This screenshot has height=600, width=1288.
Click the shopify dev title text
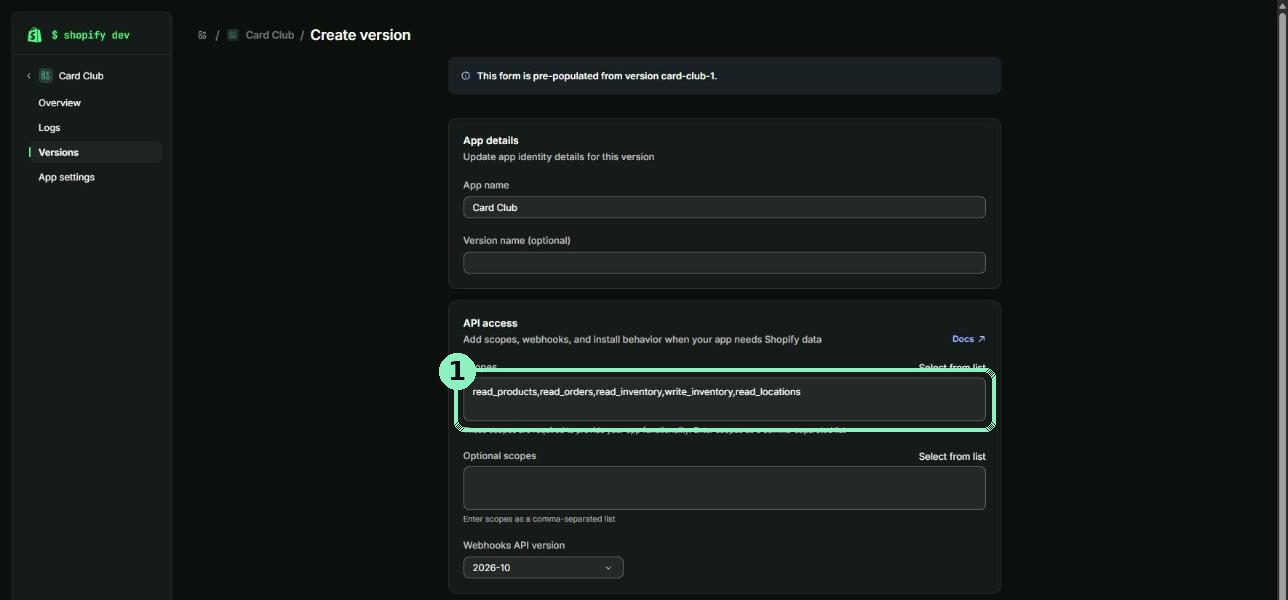90,35
